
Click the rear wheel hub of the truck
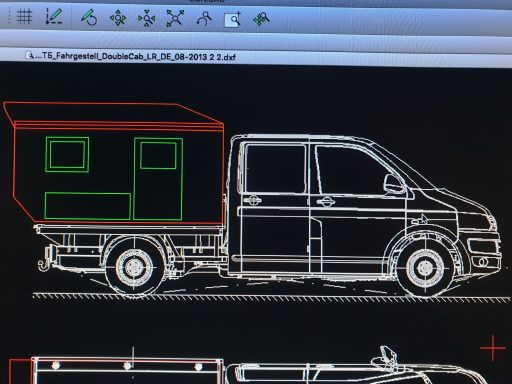point(135,267)
